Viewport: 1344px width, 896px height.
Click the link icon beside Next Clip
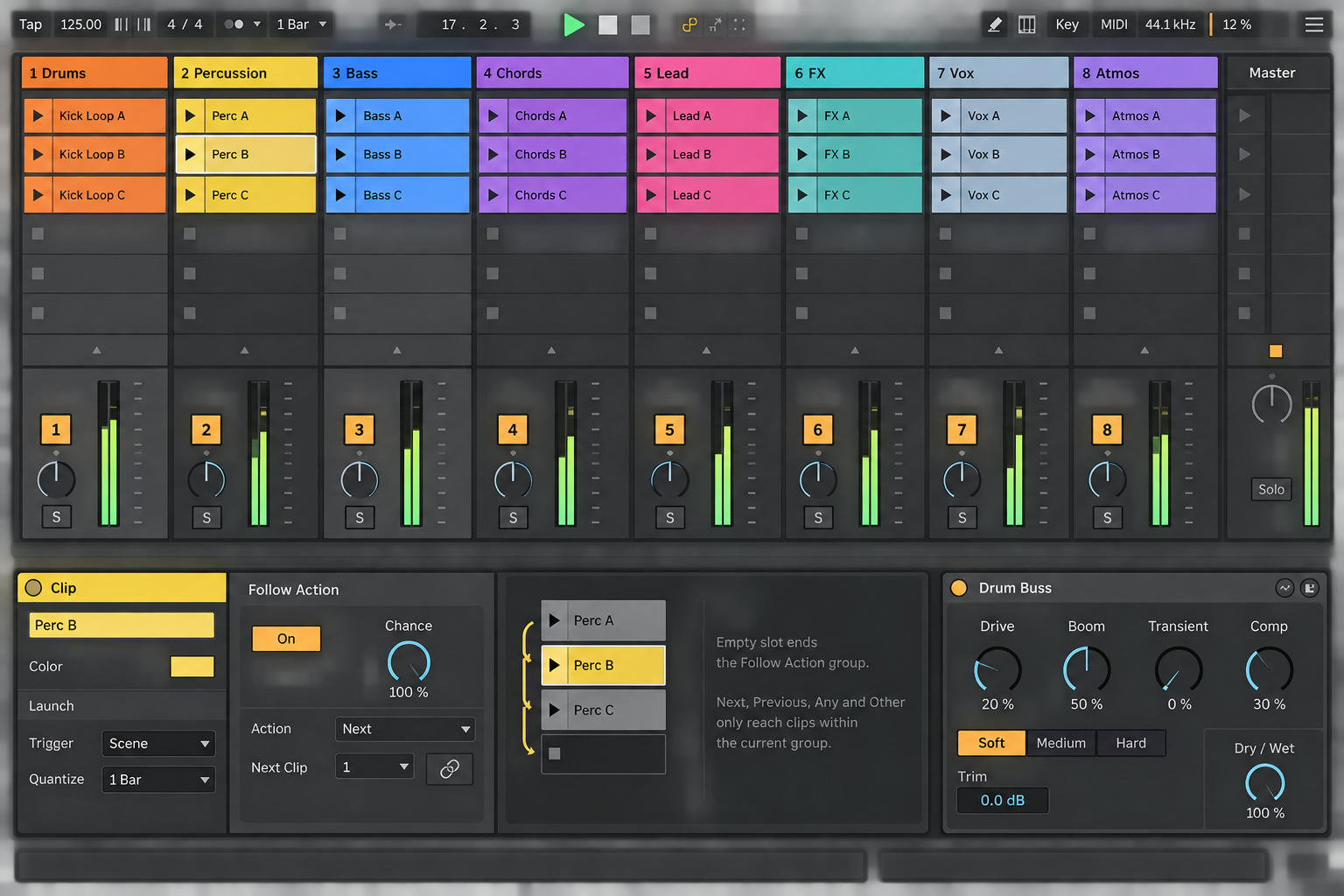(450, 768)
